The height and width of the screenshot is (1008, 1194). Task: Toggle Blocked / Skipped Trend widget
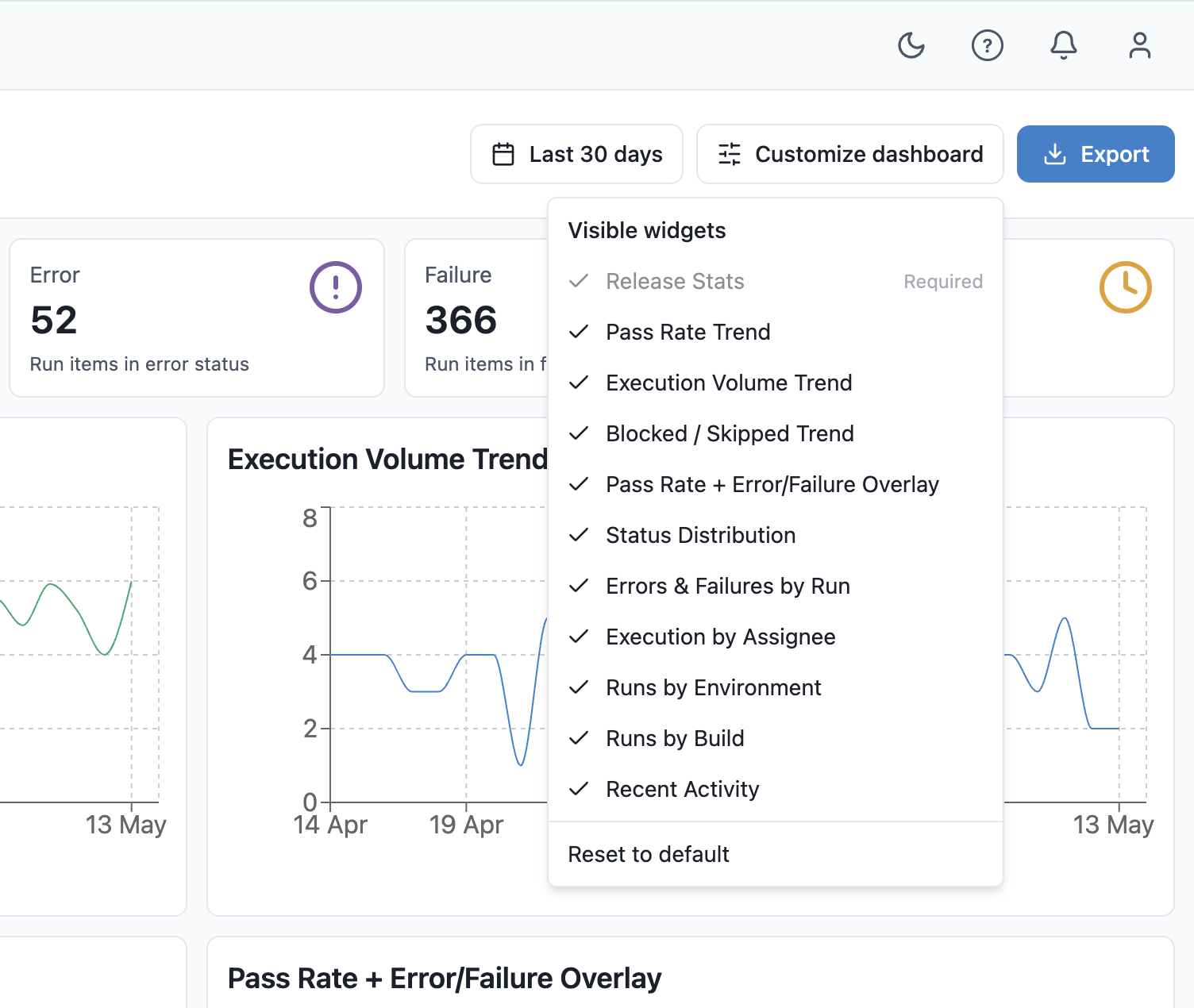click(776, 433)
